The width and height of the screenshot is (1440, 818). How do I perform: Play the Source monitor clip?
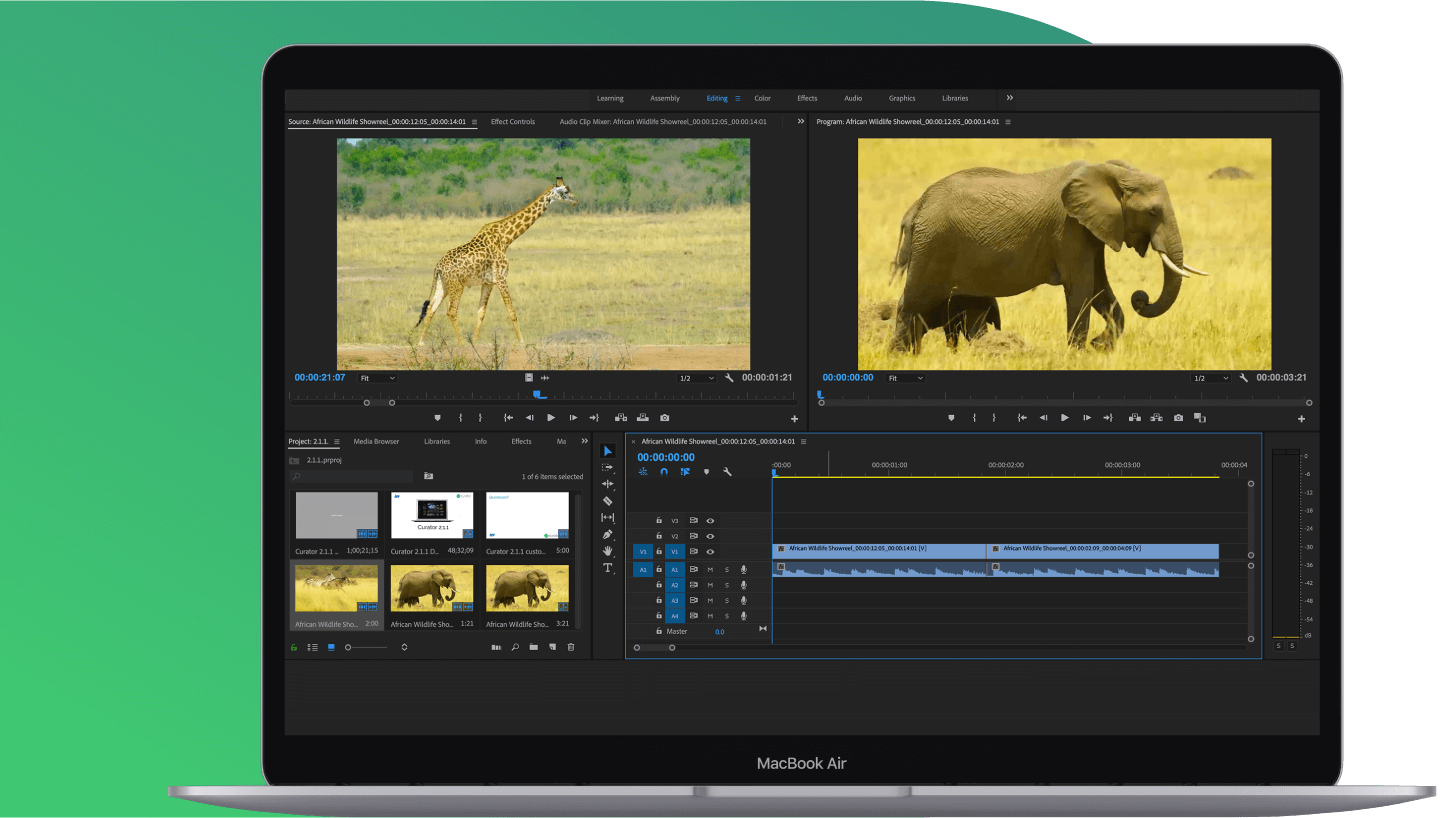click(x=551, y=418)
